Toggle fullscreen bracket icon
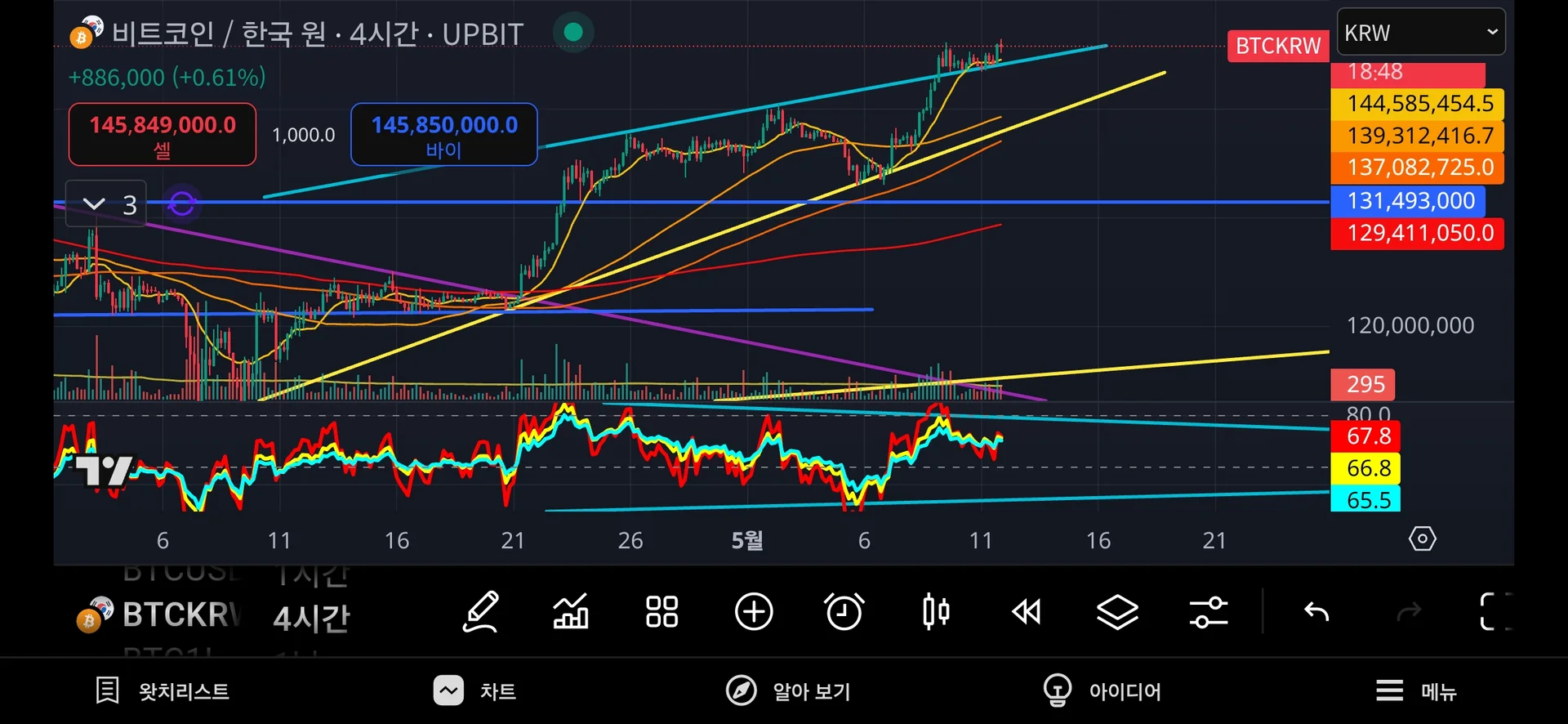The image size is (1568, 724). click(x=1496, y=611)
